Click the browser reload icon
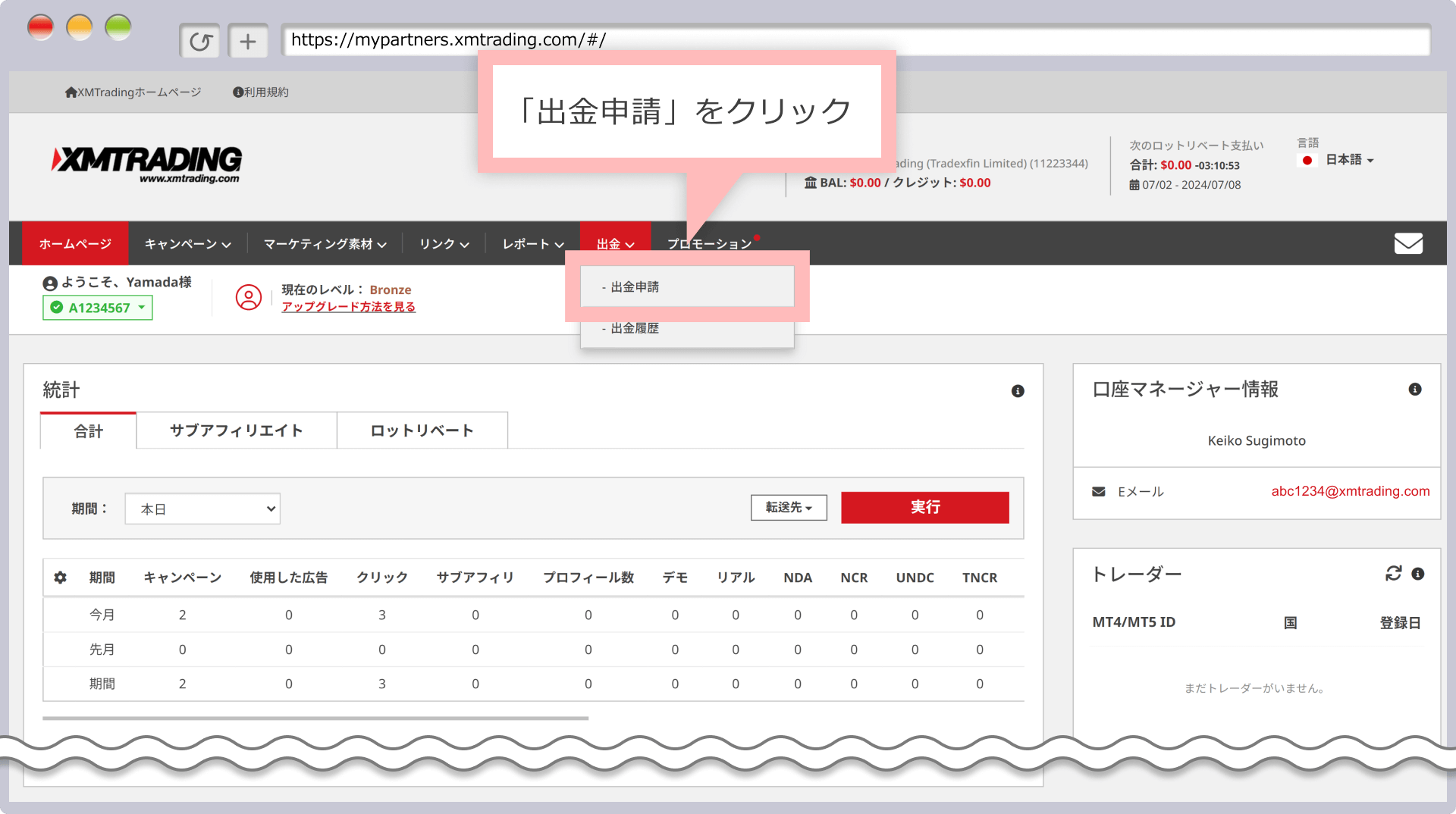Screen dimensions: 1456x814 pyautogui.click(x=200, y=41)
